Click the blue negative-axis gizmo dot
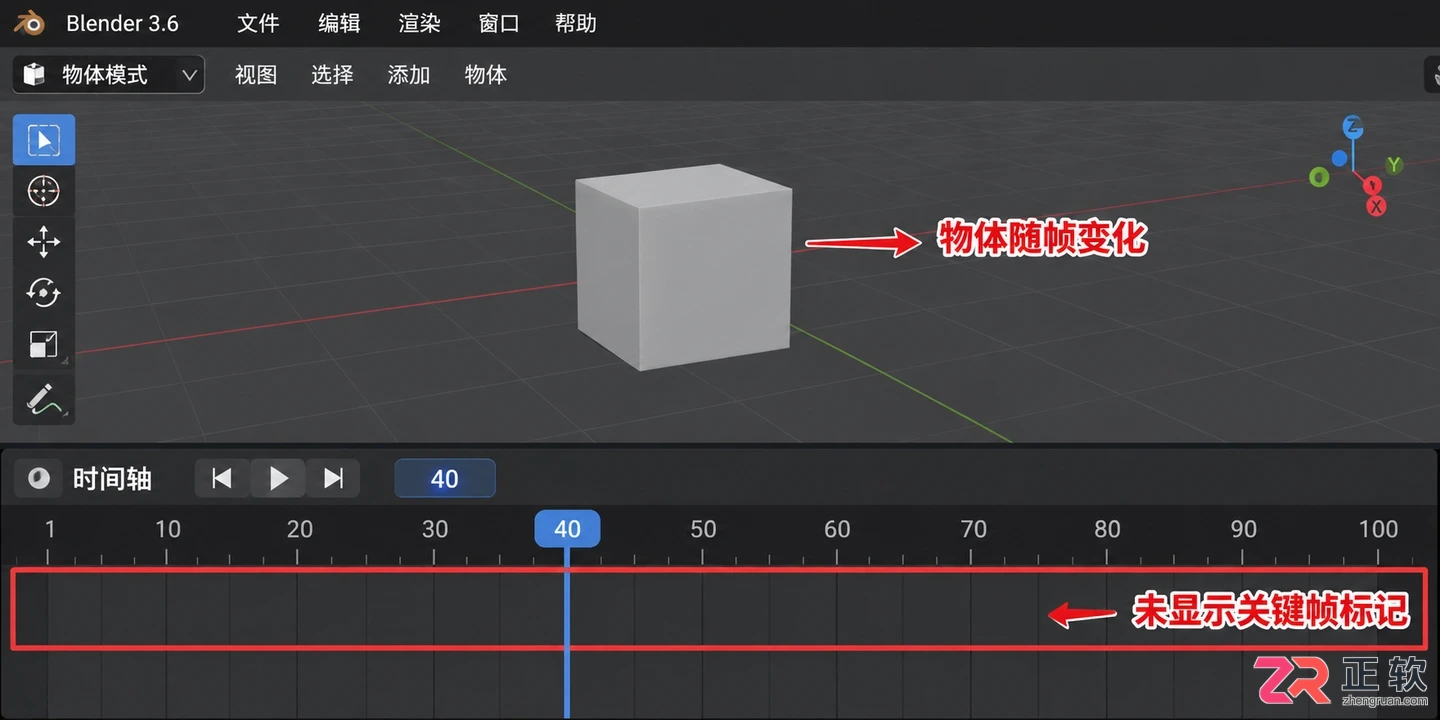The height and width of the screenshot is (720, 1440). coord(1339,159)
